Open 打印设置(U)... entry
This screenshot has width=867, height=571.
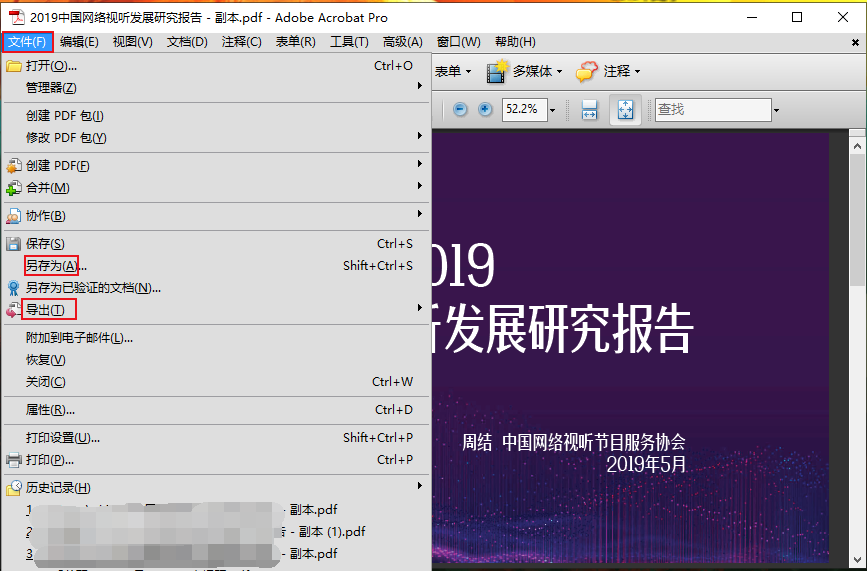[x=216, y=438]
